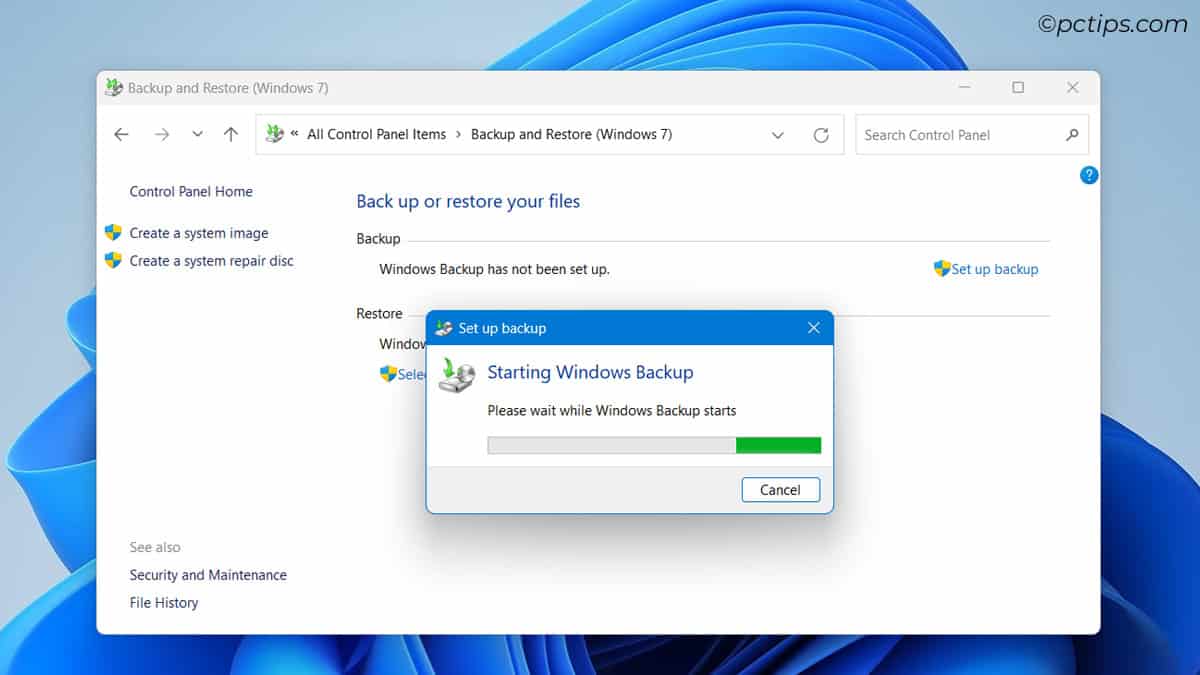
Task: Refresh the Control Panel view
Action: [x=821, y=135]
